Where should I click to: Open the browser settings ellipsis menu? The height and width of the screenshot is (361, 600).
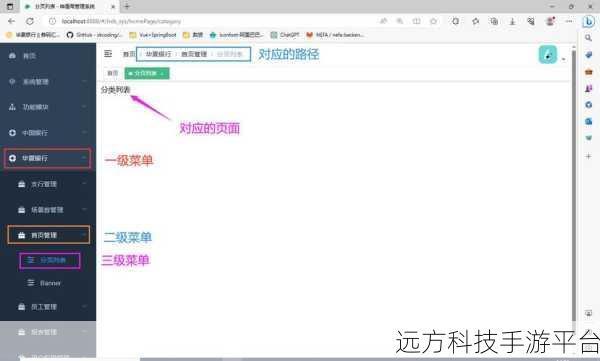tap(569, 21)
